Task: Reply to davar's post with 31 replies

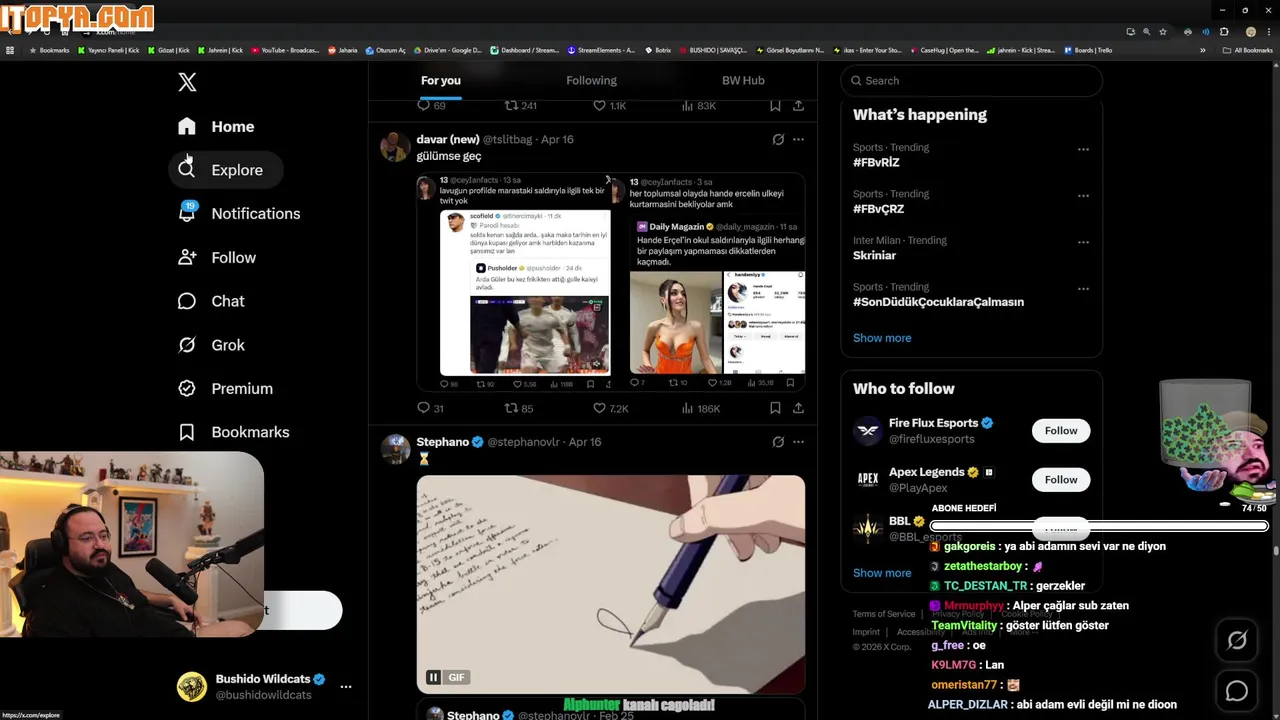Action: pos(430,408)
